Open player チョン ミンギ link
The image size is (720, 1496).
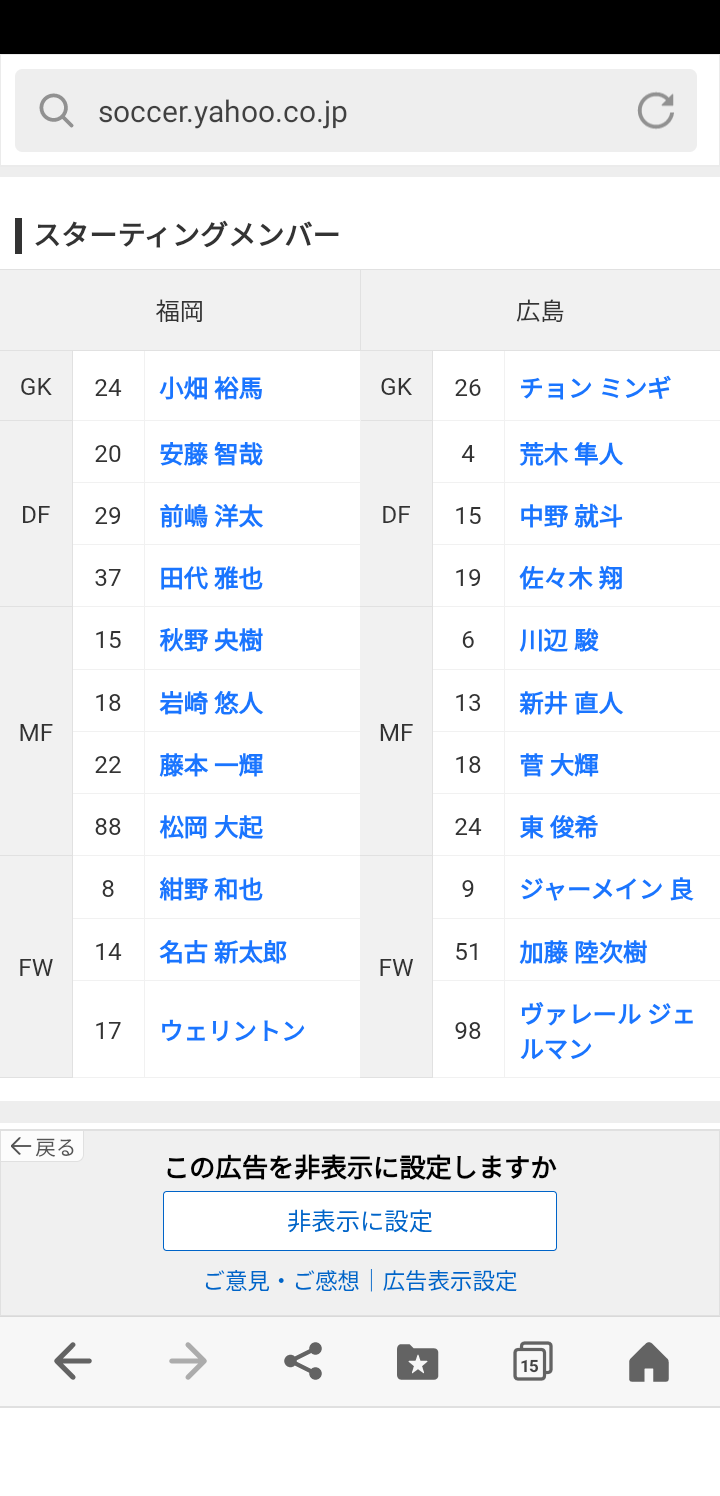[595, 388]
